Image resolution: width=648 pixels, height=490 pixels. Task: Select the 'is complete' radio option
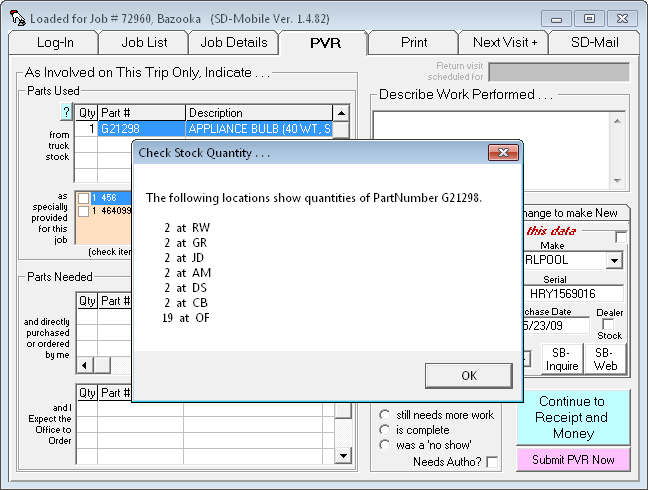[385, 430]
